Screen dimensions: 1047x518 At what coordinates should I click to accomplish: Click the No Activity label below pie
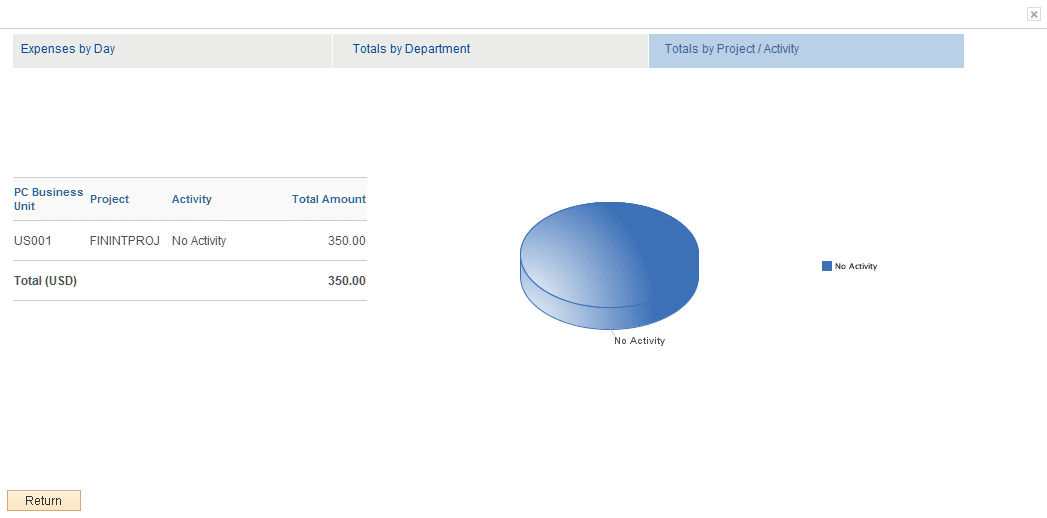(x=640, y=340)
